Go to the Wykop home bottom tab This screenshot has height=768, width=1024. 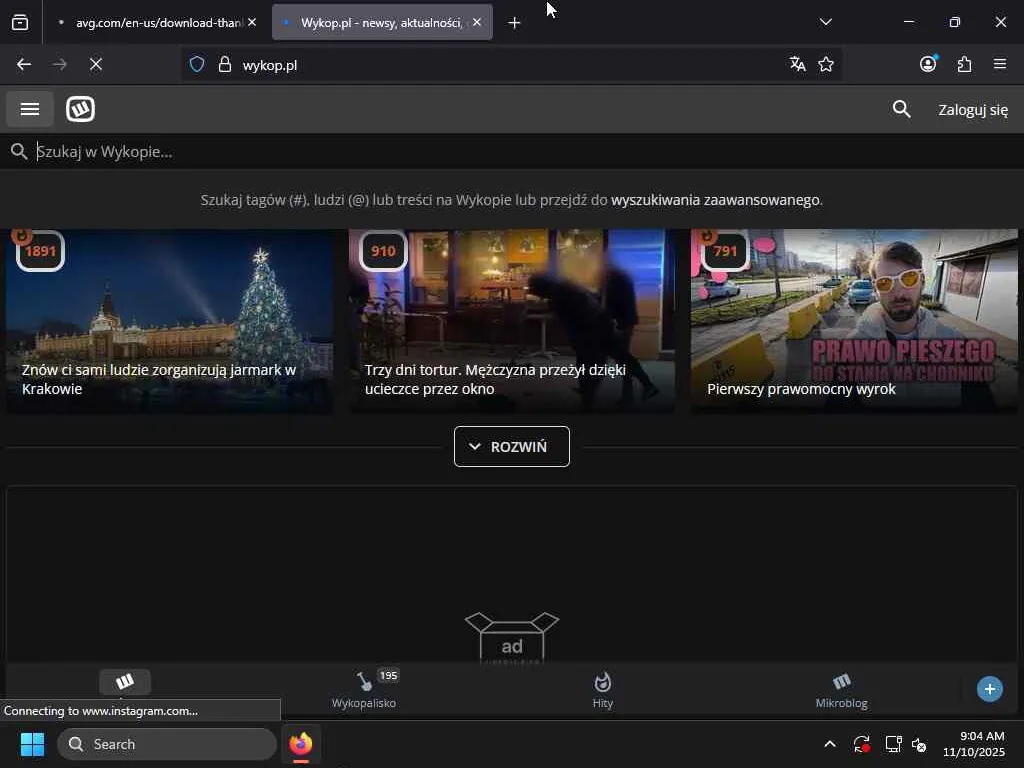125,682
